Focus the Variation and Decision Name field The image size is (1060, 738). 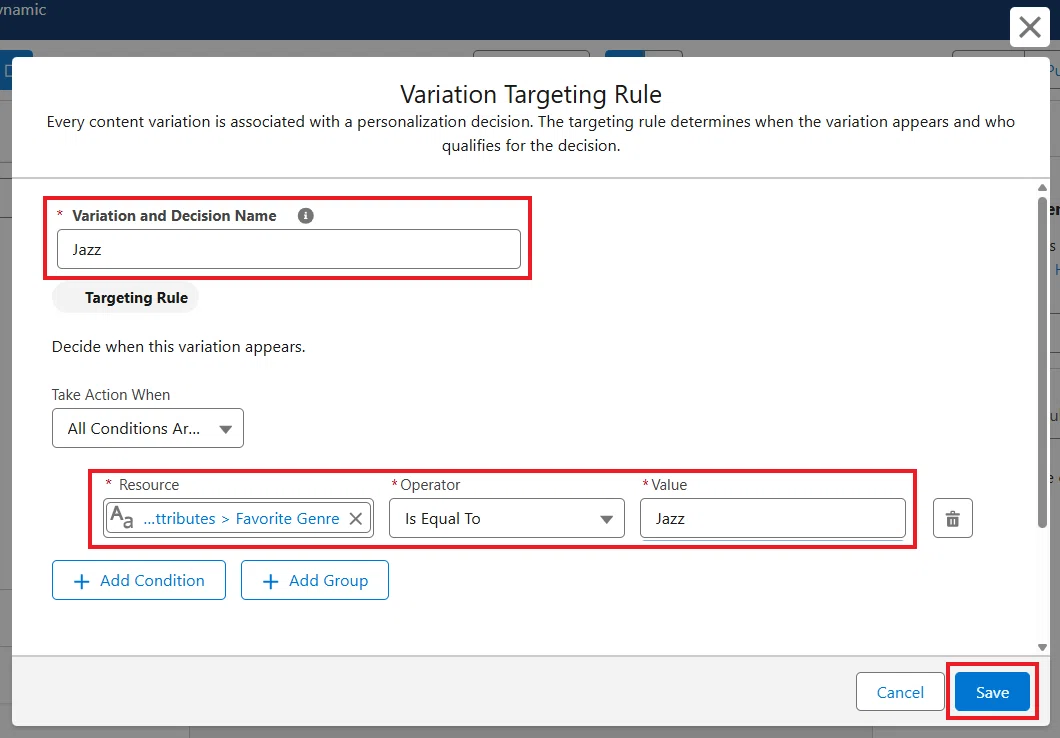pyautogui.click(x=289, y=249)
